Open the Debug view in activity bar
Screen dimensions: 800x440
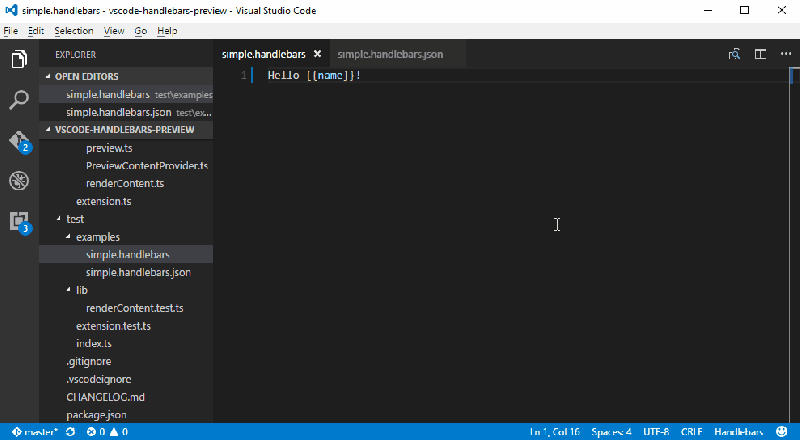tap(19, 181)
